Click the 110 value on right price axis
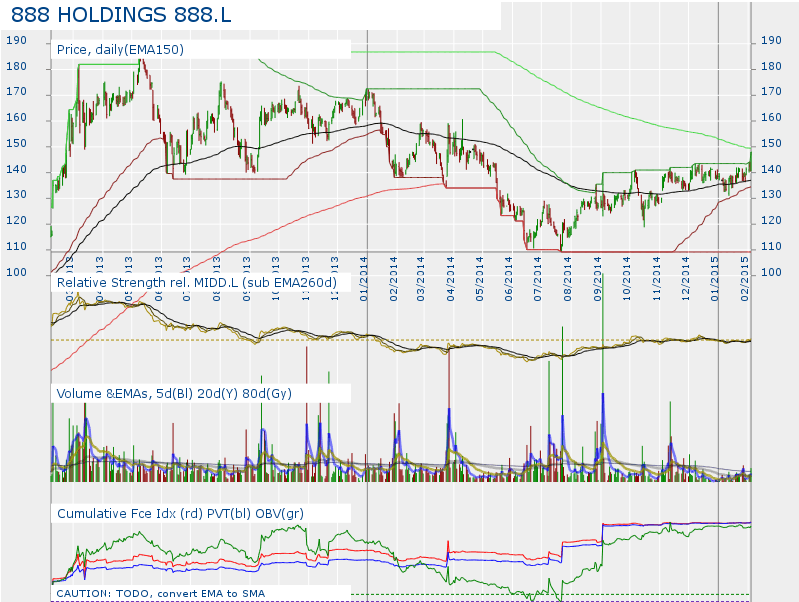799x602 pixels. click(x=771, y=247)
